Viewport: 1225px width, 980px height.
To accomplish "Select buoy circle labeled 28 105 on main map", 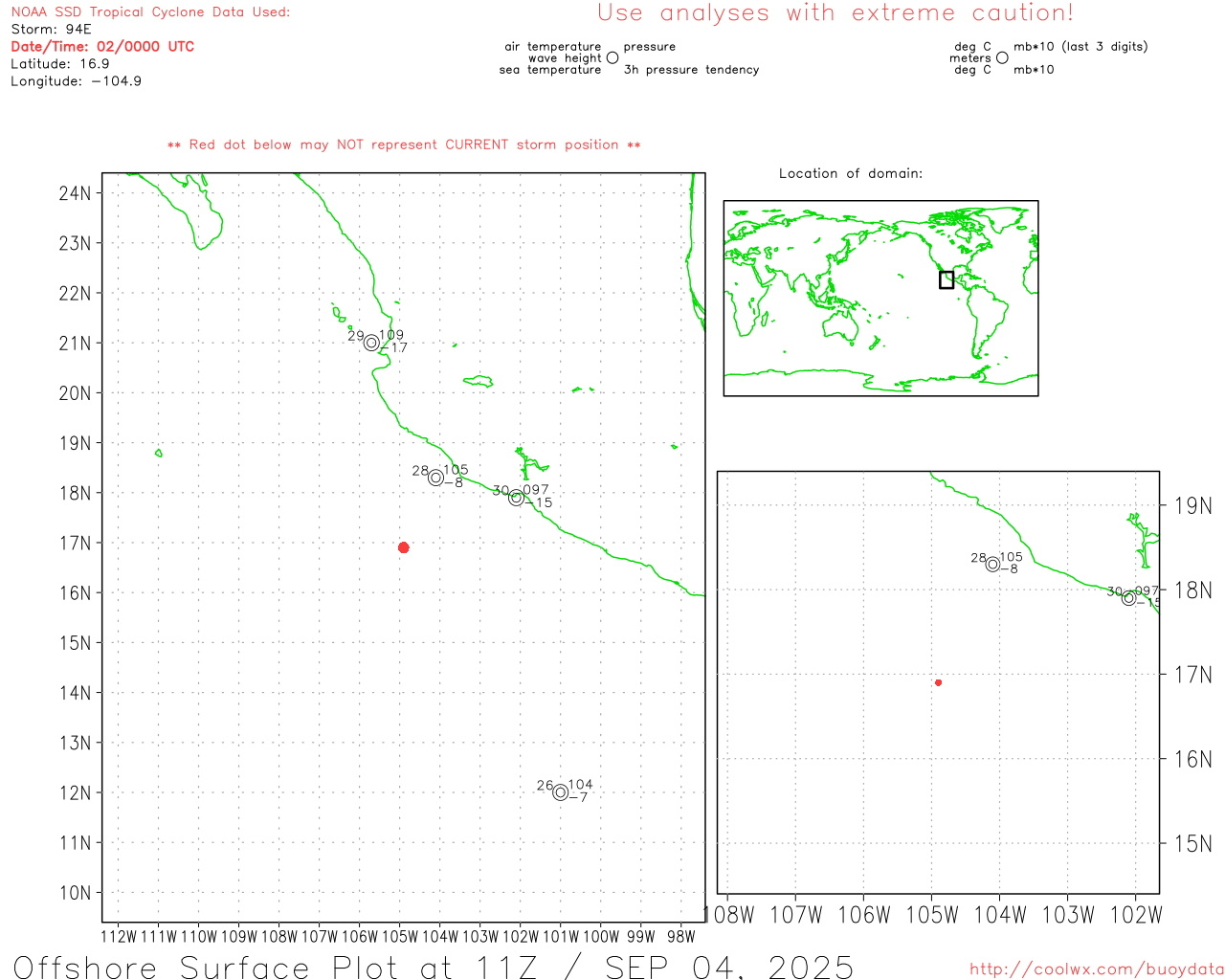I will 436,478.
